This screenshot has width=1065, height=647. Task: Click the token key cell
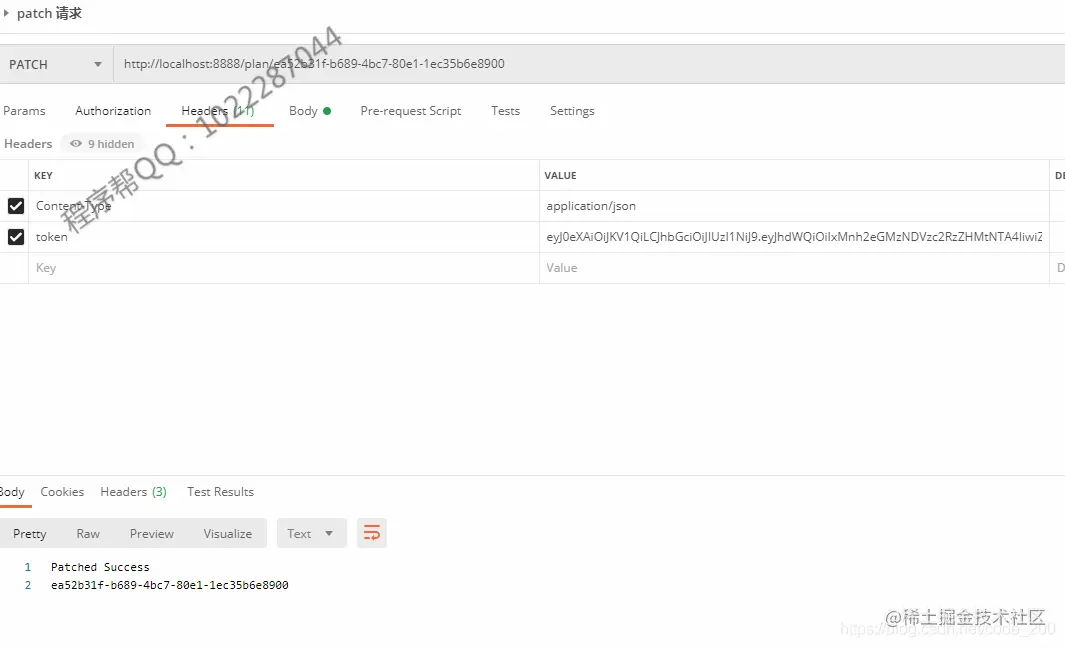284,237
